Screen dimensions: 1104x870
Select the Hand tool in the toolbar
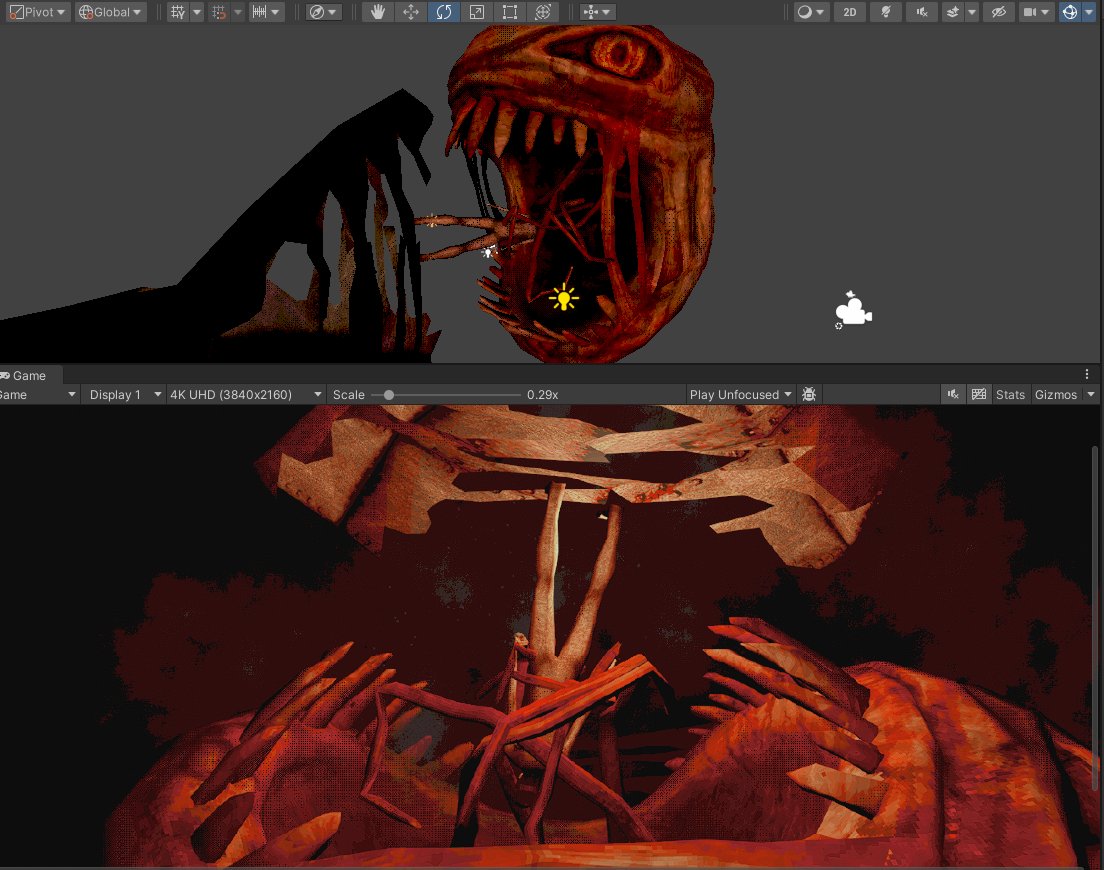(378, 11)
